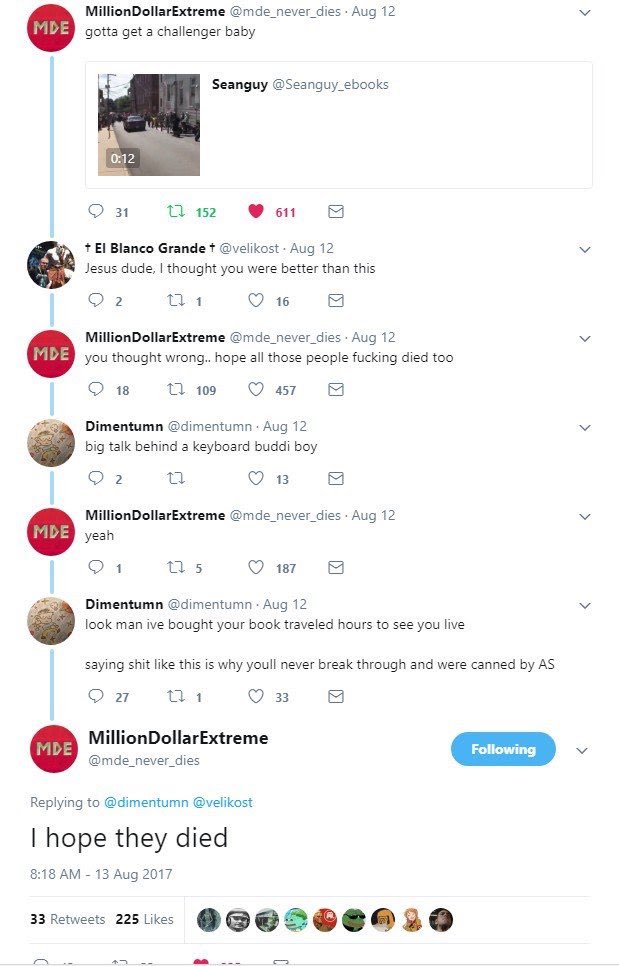Reply to 'big talk behind a keyboard' tweet
Screen dimensions: 619x966
click(96, 479)
